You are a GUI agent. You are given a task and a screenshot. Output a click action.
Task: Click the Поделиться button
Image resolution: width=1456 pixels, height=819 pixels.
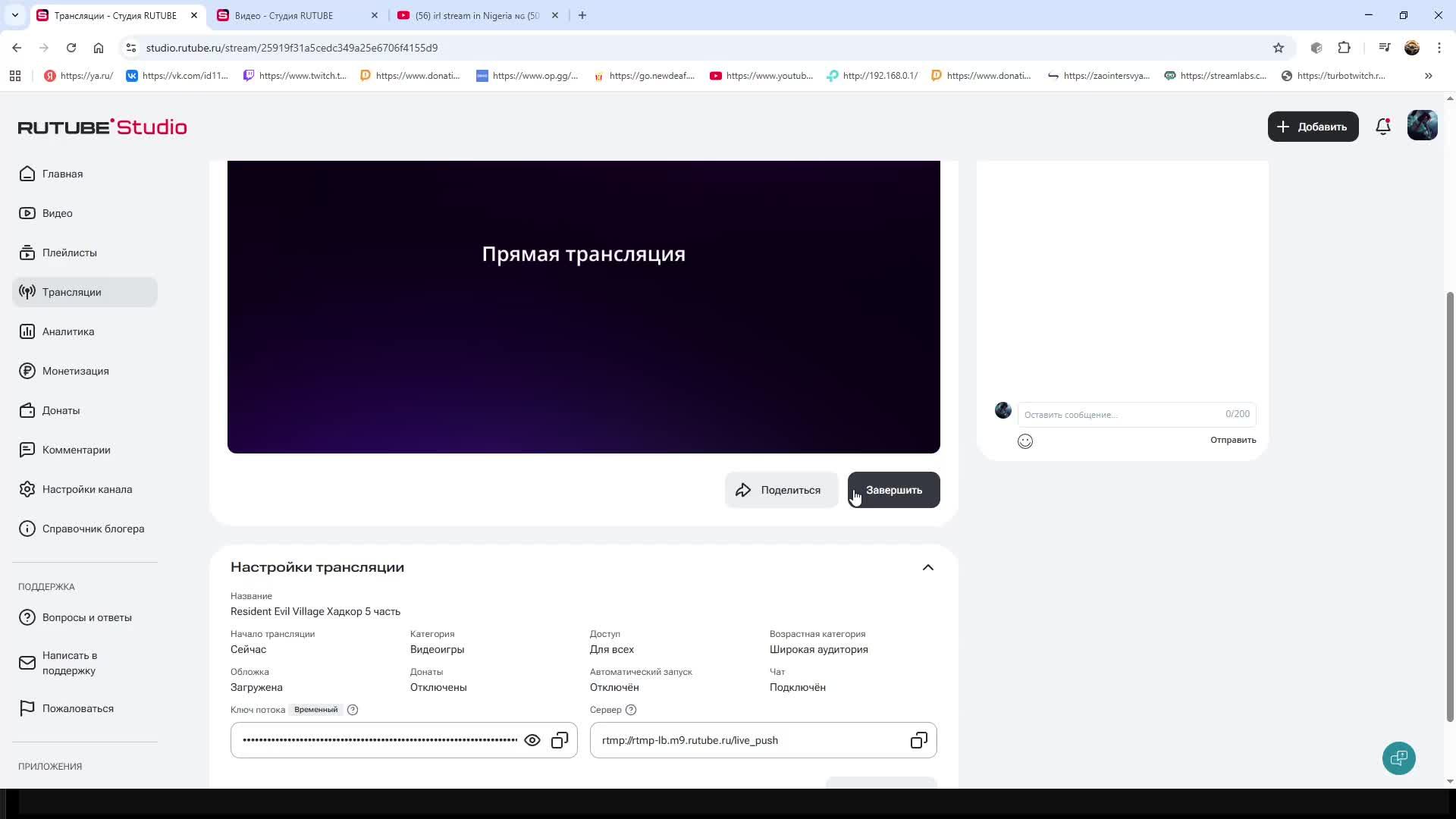[x=781, y=490]
